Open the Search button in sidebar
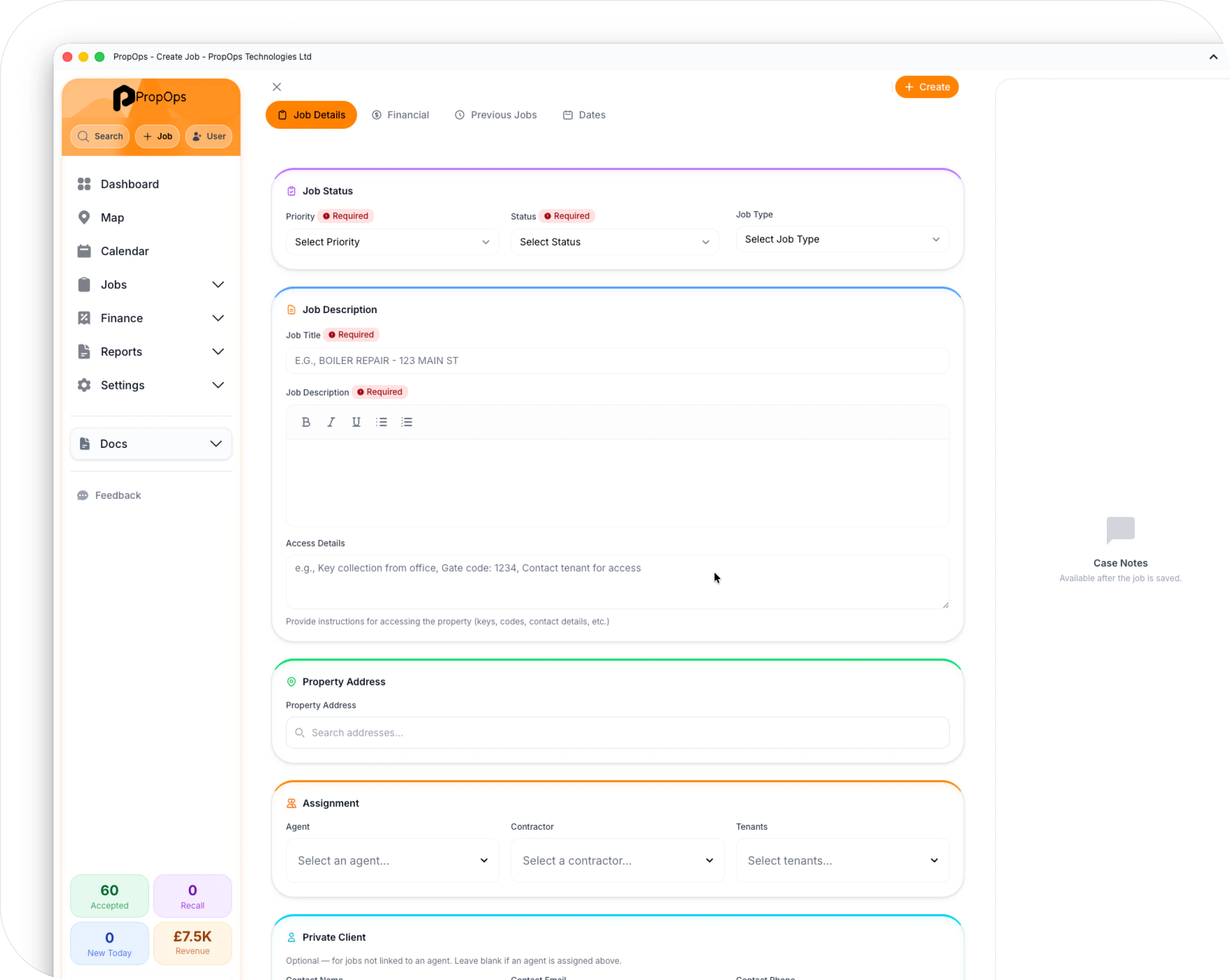1230x980 pixels. click(100, 136)
